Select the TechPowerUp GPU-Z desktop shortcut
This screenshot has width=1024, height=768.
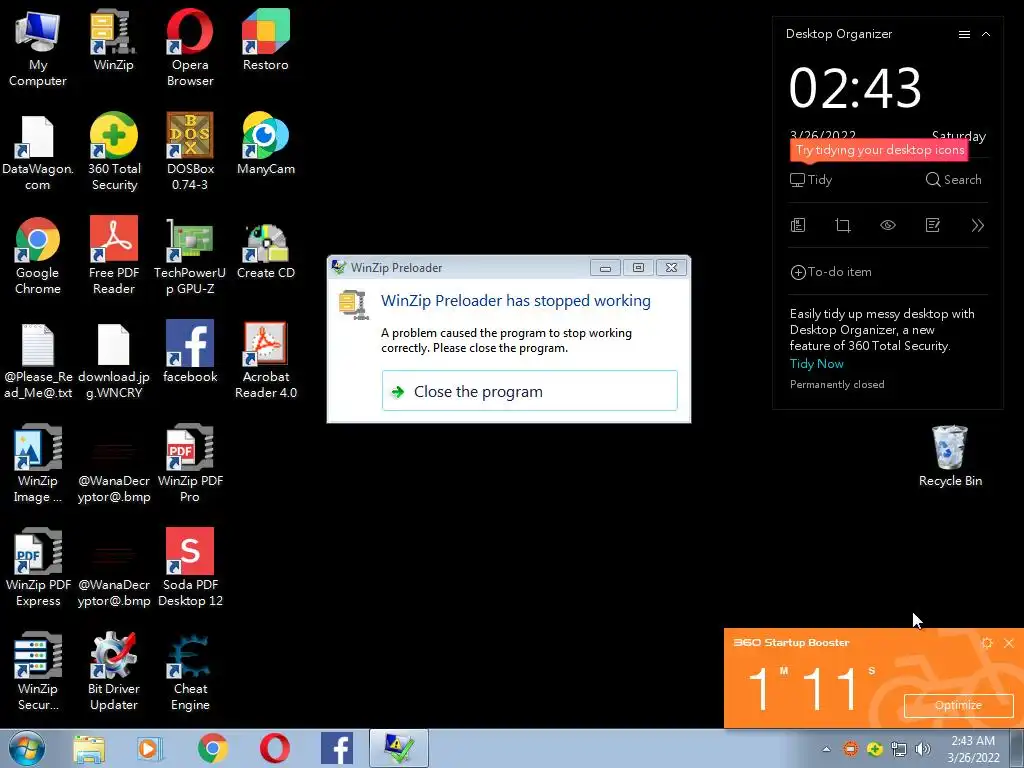tap(190, 255)
